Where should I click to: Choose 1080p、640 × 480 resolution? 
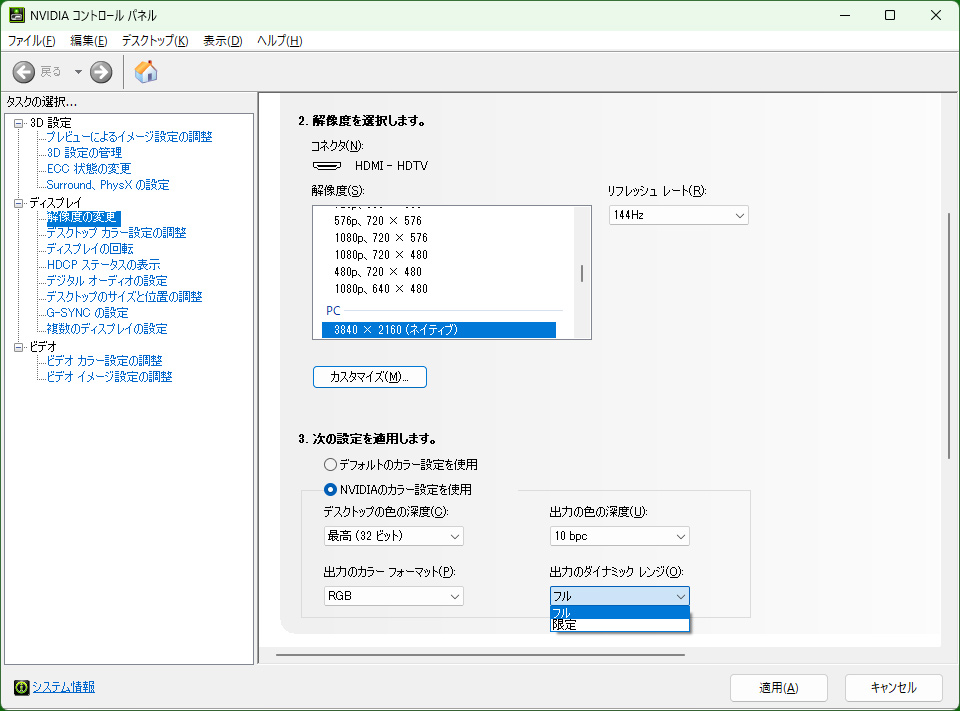coord(381,289)
